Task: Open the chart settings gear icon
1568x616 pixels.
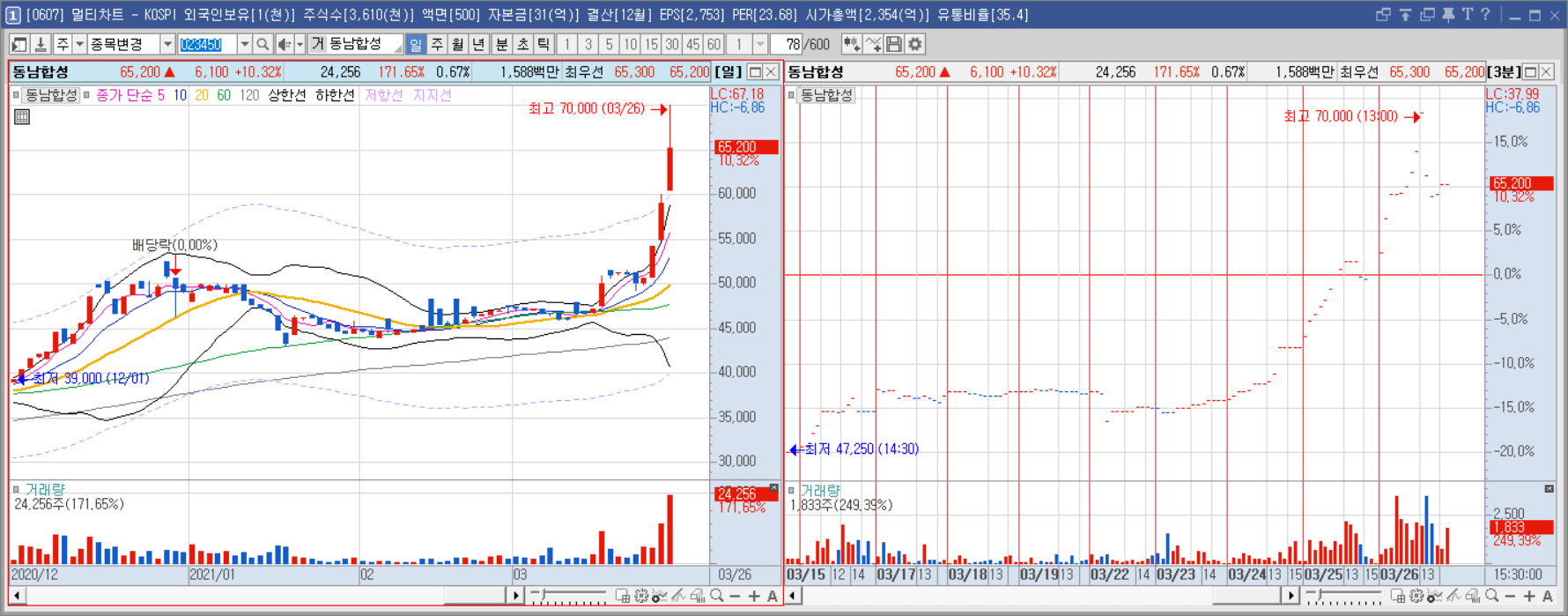Action: pos(915,44)
